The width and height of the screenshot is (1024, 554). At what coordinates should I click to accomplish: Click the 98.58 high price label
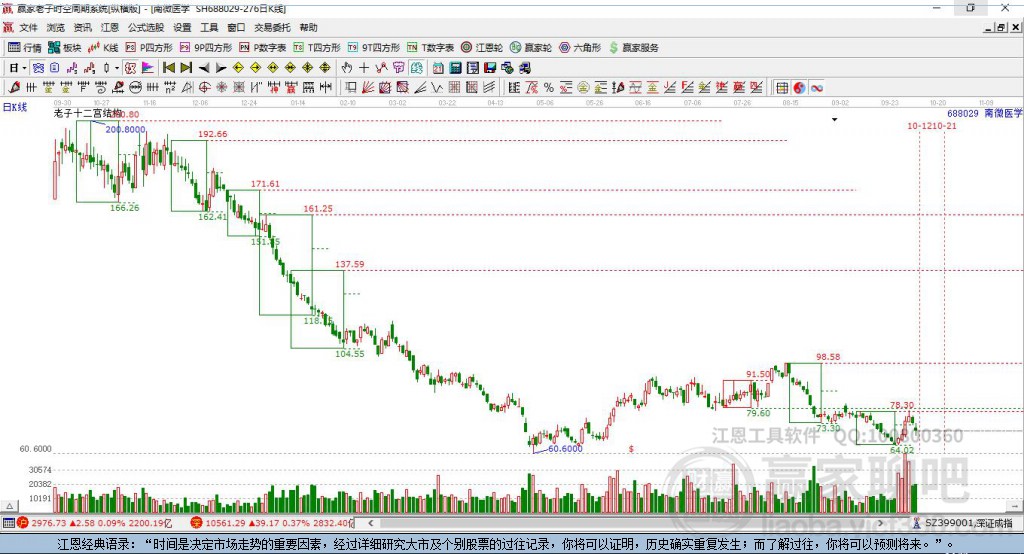point(828,357)
